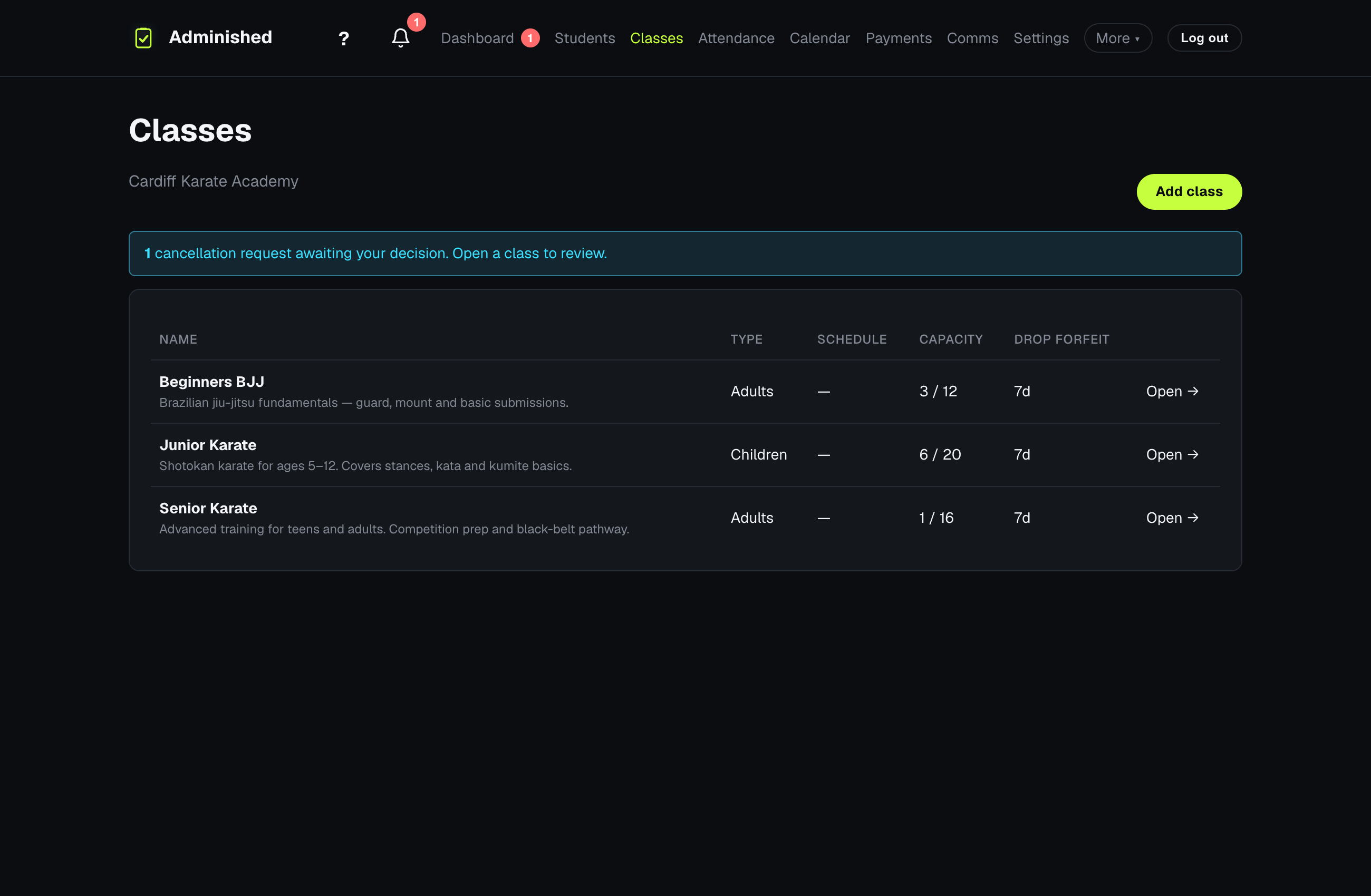Select the Senior Karate class name
This screenshot has width=1371, height=896.
208,509
